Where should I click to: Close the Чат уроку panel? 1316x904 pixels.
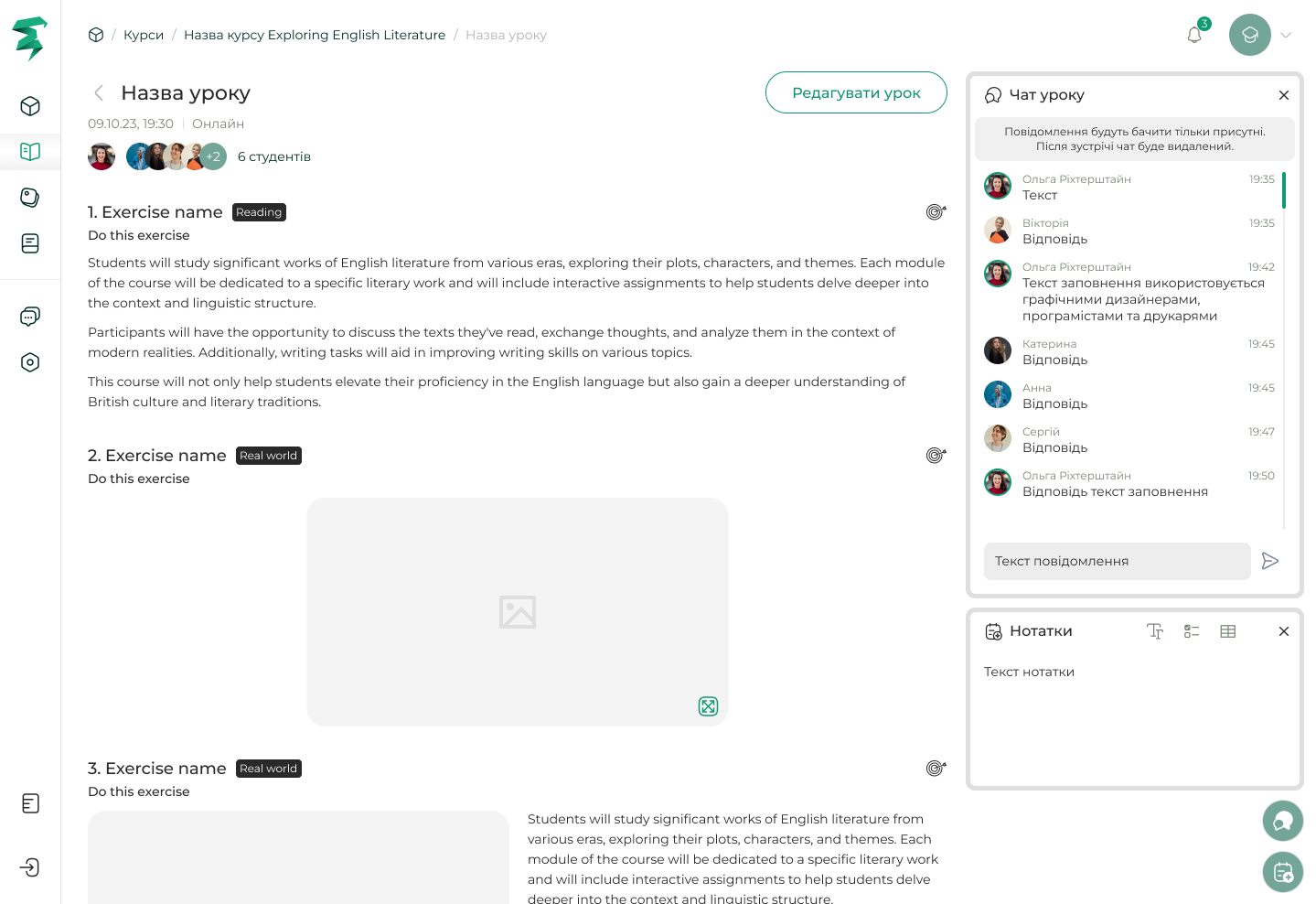[x=1284, y=95]
